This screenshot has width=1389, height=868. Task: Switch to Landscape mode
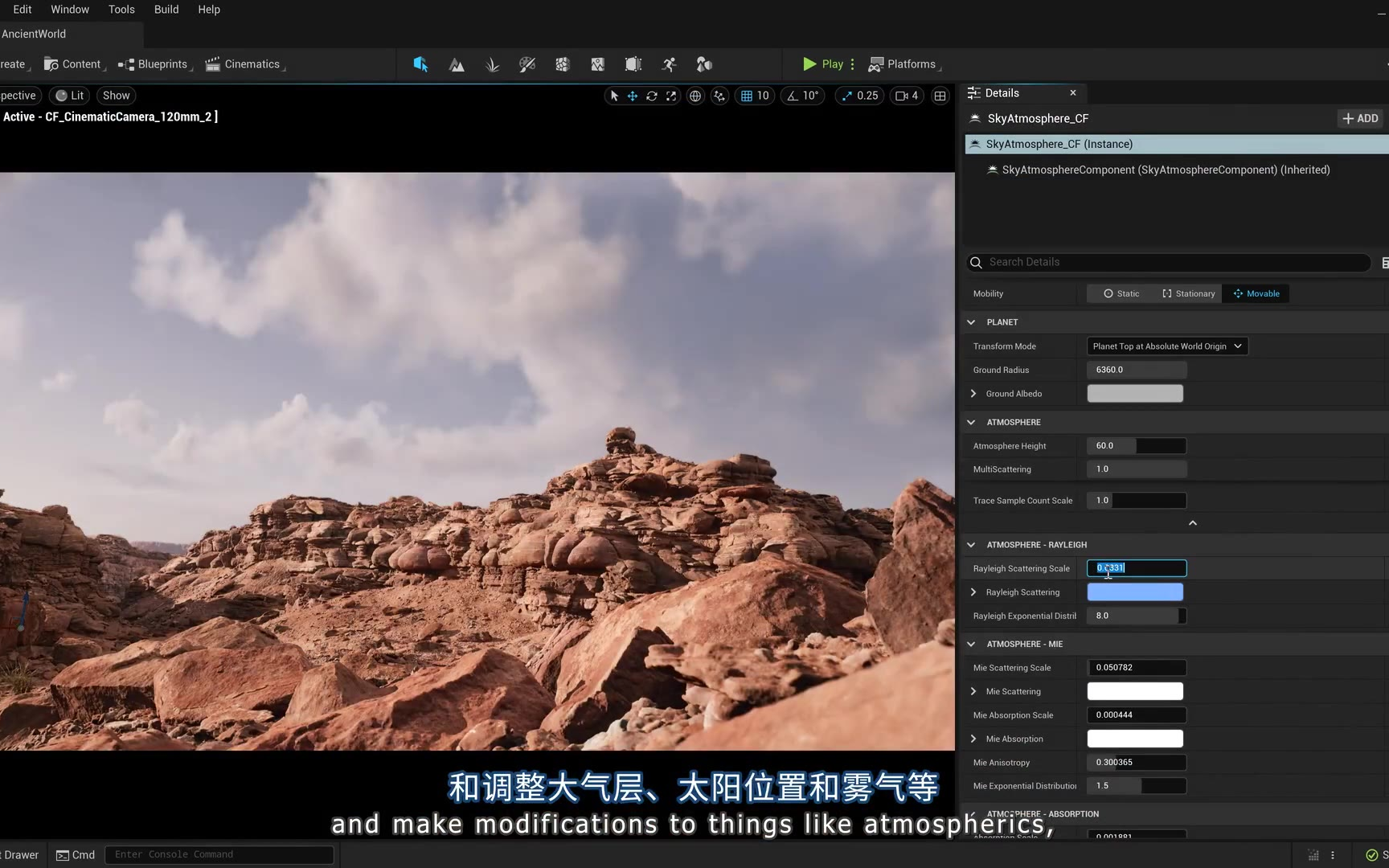(457, 64)
